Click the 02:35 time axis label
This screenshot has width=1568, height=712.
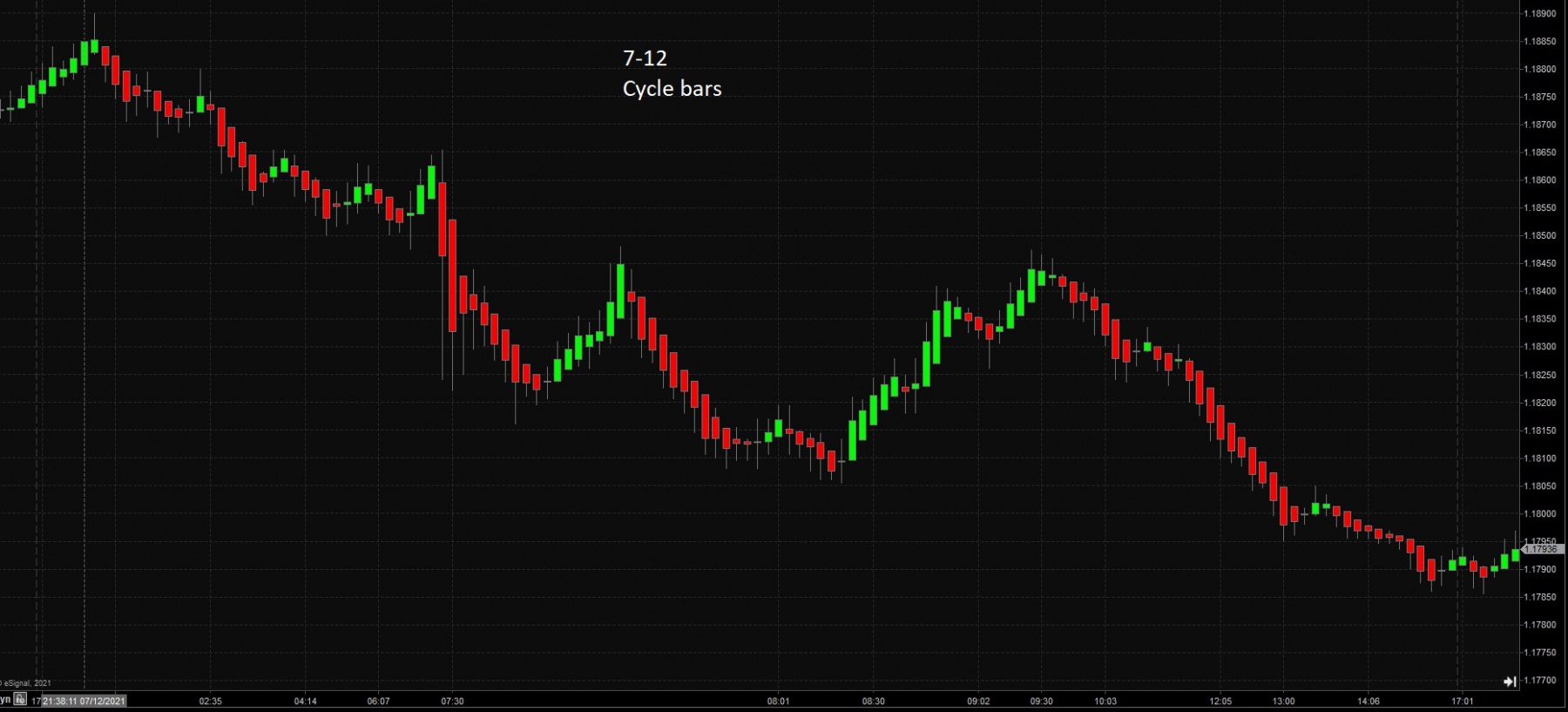pos(210,701)
